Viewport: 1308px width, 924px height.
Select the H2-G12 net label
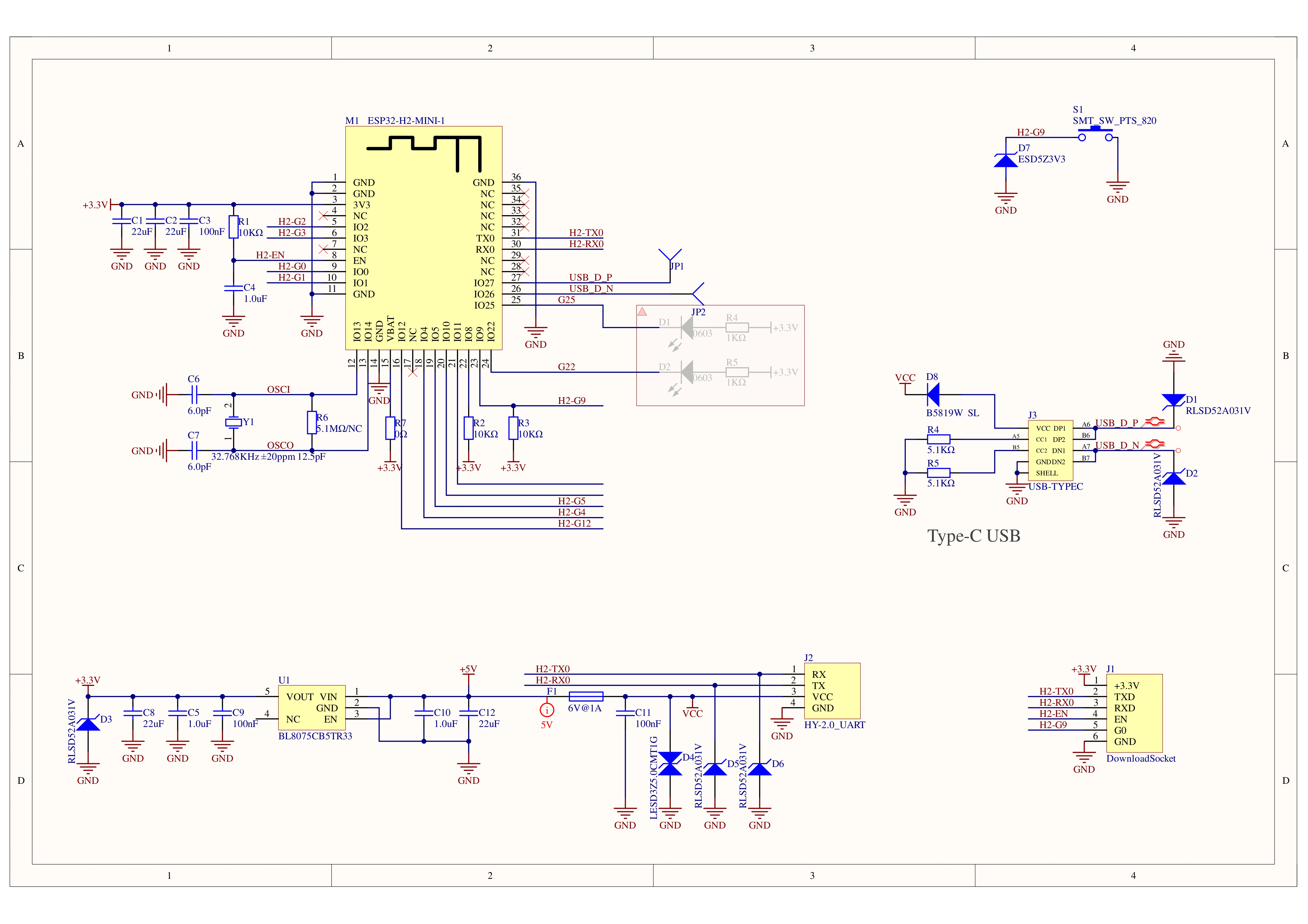[574, 523]
